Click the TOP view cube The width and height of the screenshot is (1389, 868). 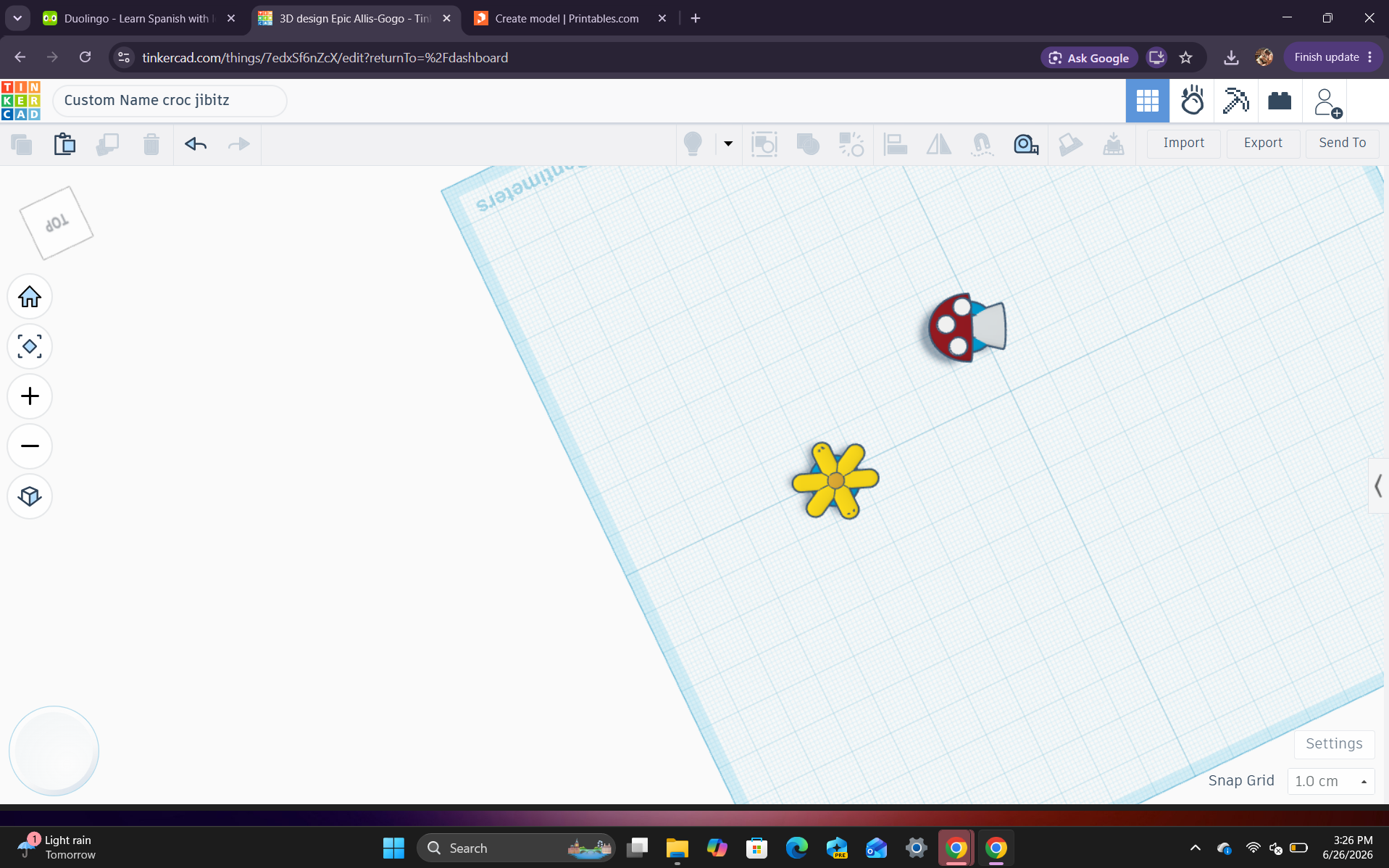coord(57,222)
